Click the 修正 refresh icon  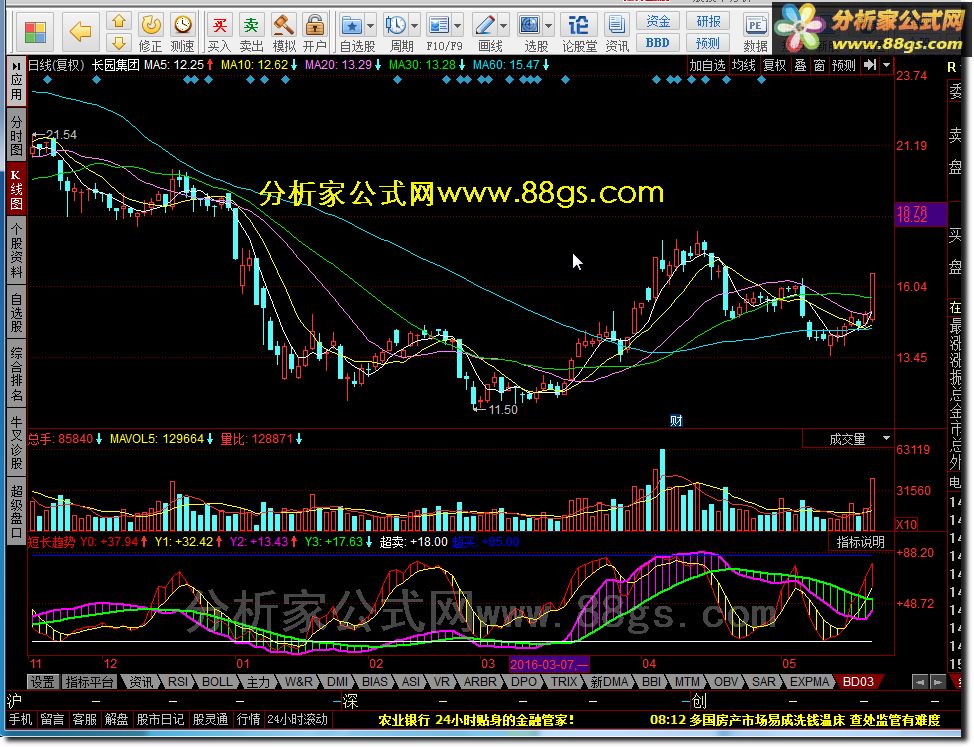tap(150, 31)
